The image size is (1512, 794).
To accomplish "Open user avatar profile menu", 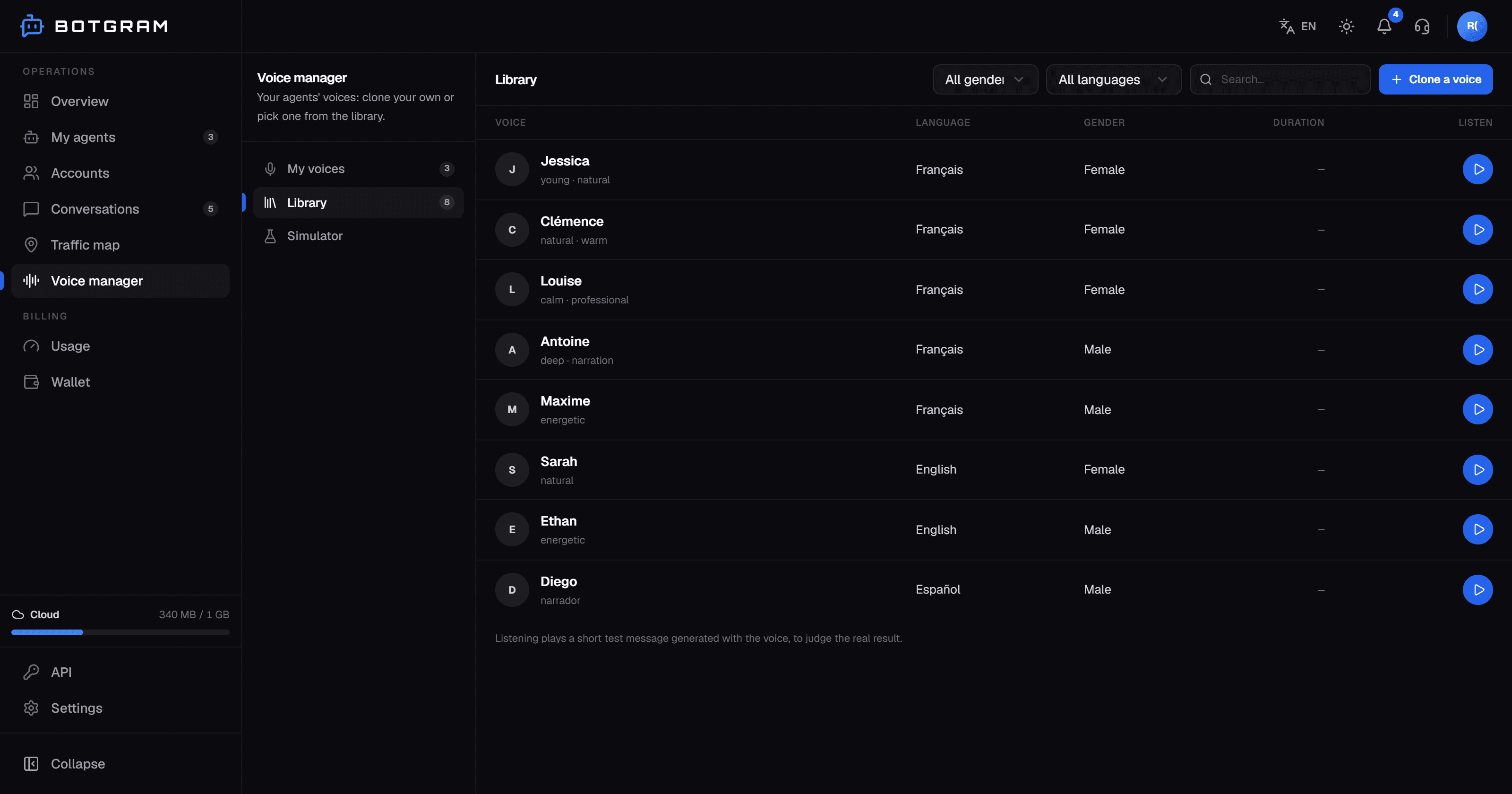I will click(x=1471, y=26).
